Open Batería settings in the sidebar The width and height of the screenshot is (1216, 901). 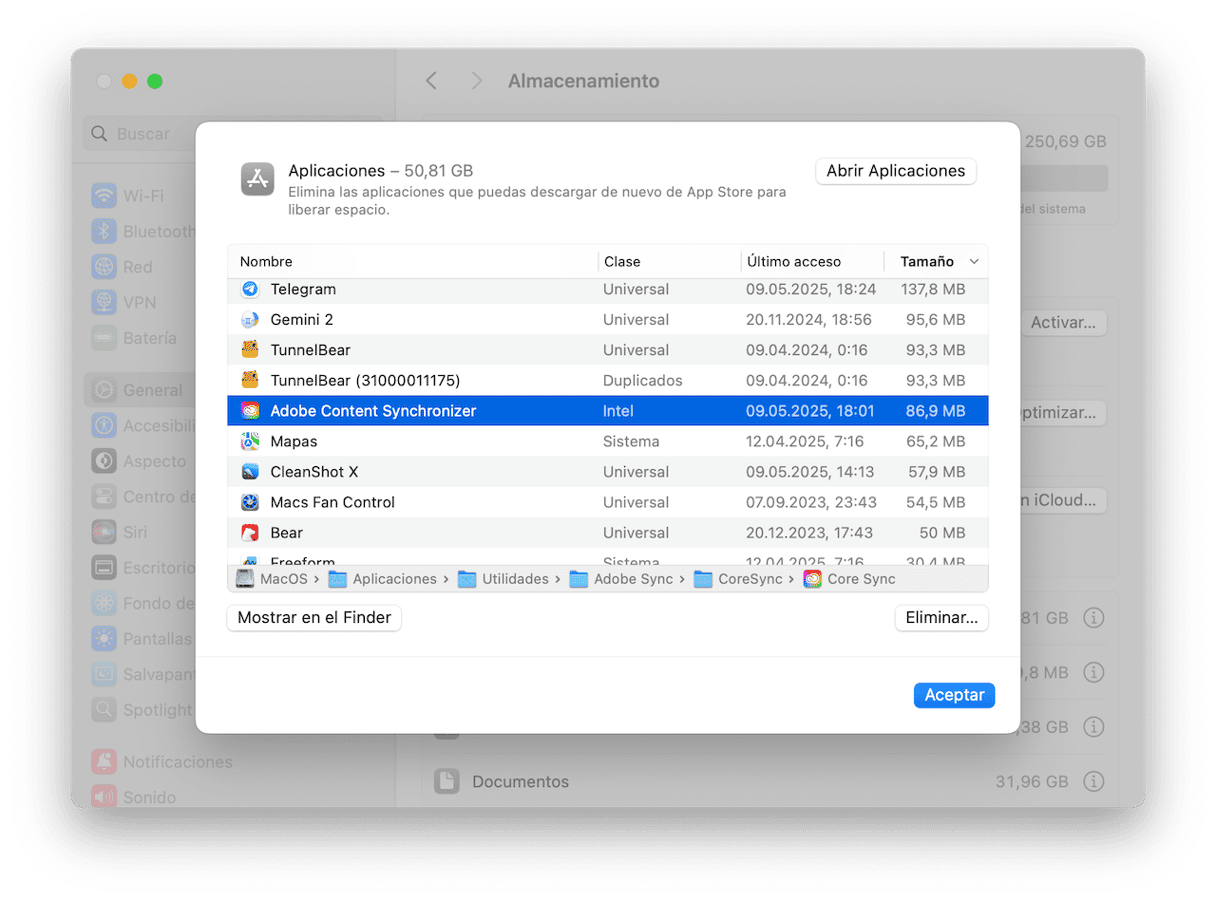pos(134,338)
